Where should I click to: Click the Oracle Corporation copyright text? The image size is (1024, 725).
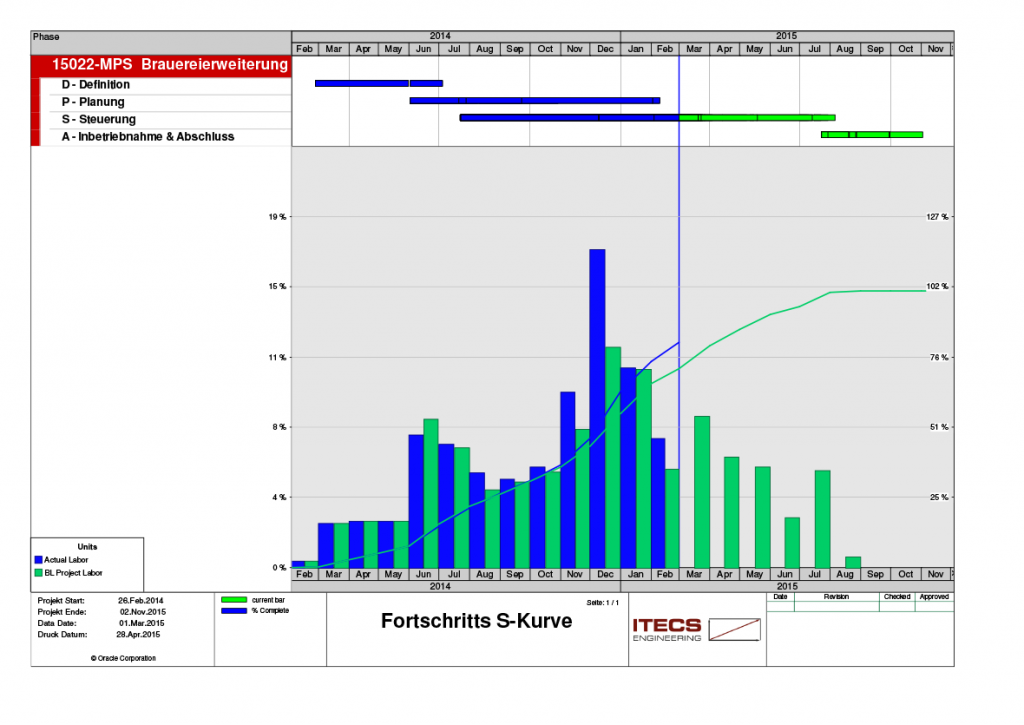122,658
